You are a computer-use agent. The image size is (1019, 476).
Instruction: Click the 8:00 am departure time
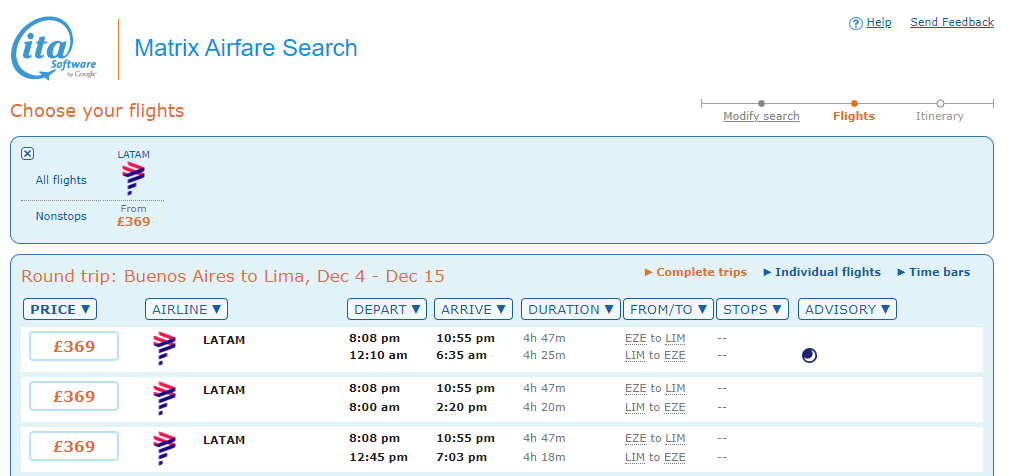[375, 407]
